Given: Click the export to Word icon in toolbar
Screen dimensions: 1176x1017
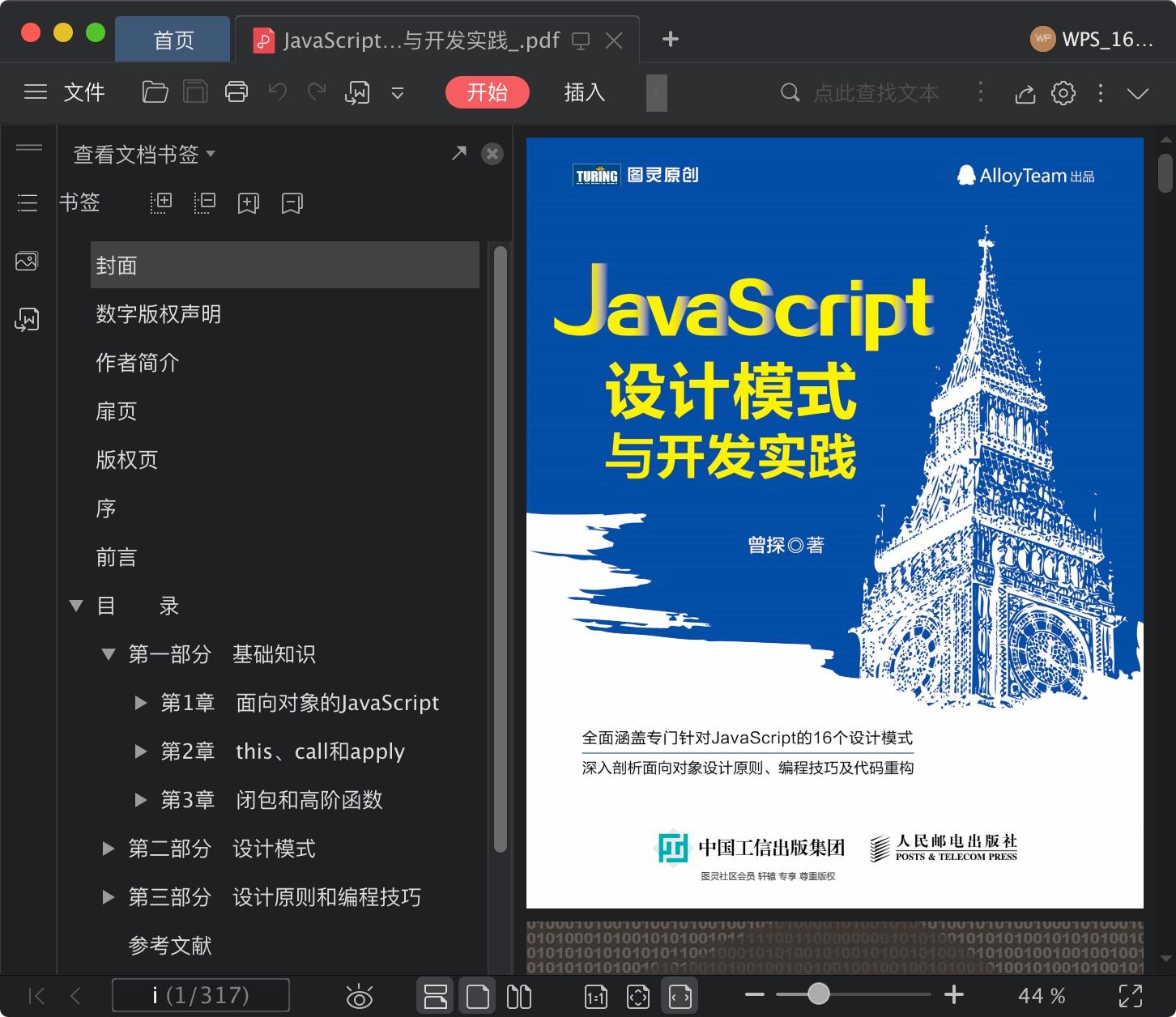Looking at the screenshot, I should pyautogui.click(x=357, y=93).
